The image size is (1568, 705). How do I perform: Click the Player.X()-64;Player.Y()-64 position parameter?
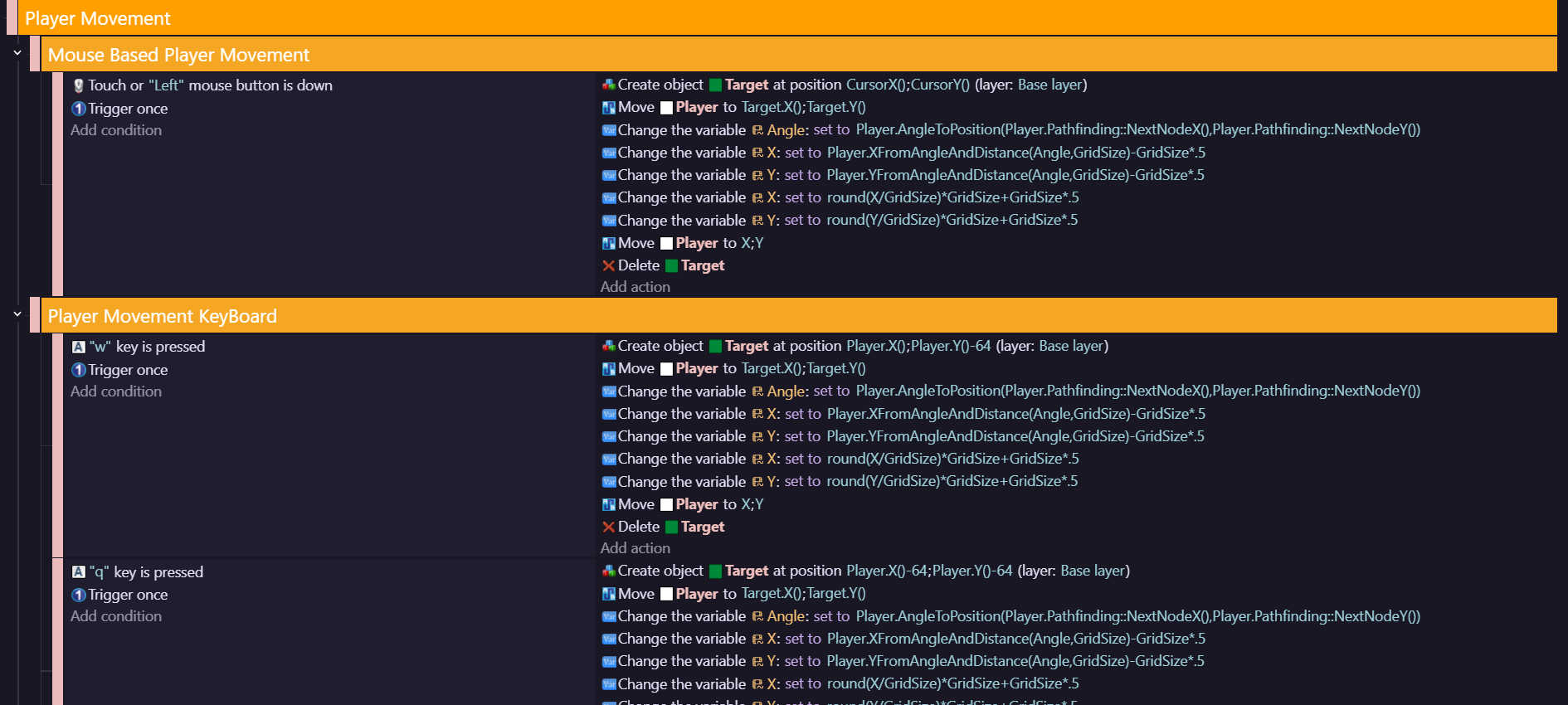[x=929, y=571]
